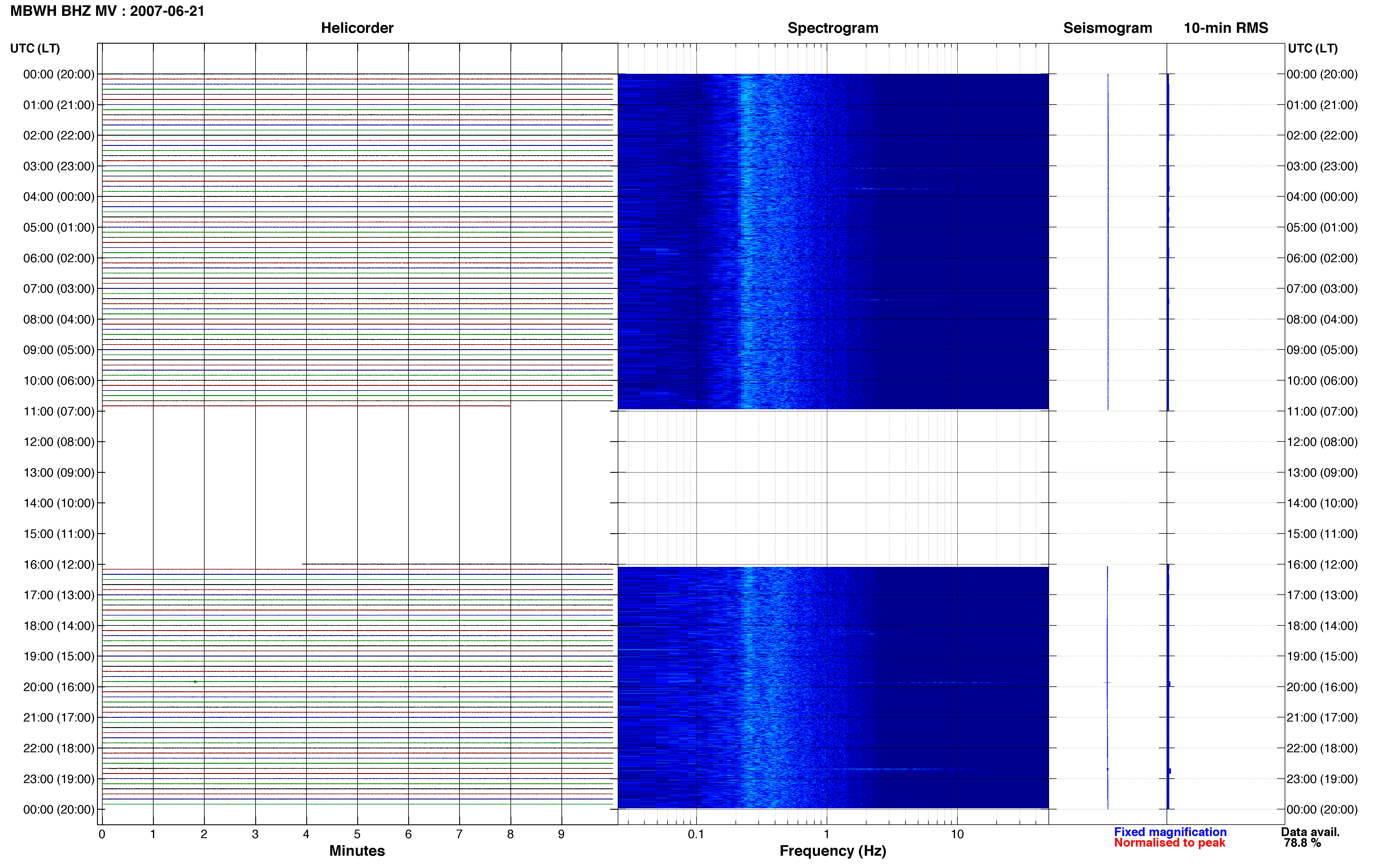Click the green event marker on the helicorder trace
This screenshot has height=868, width=1389.
coord(196,681)
